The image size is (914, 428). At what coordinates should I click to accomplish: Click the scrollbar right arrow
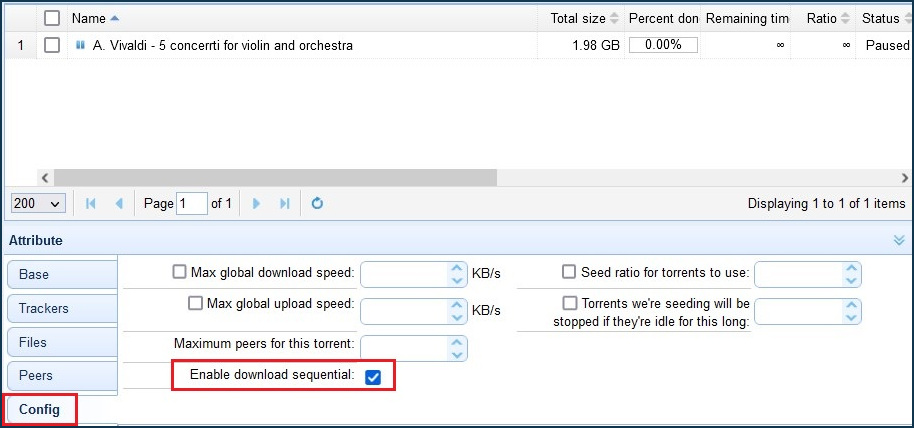coord(905,178)
